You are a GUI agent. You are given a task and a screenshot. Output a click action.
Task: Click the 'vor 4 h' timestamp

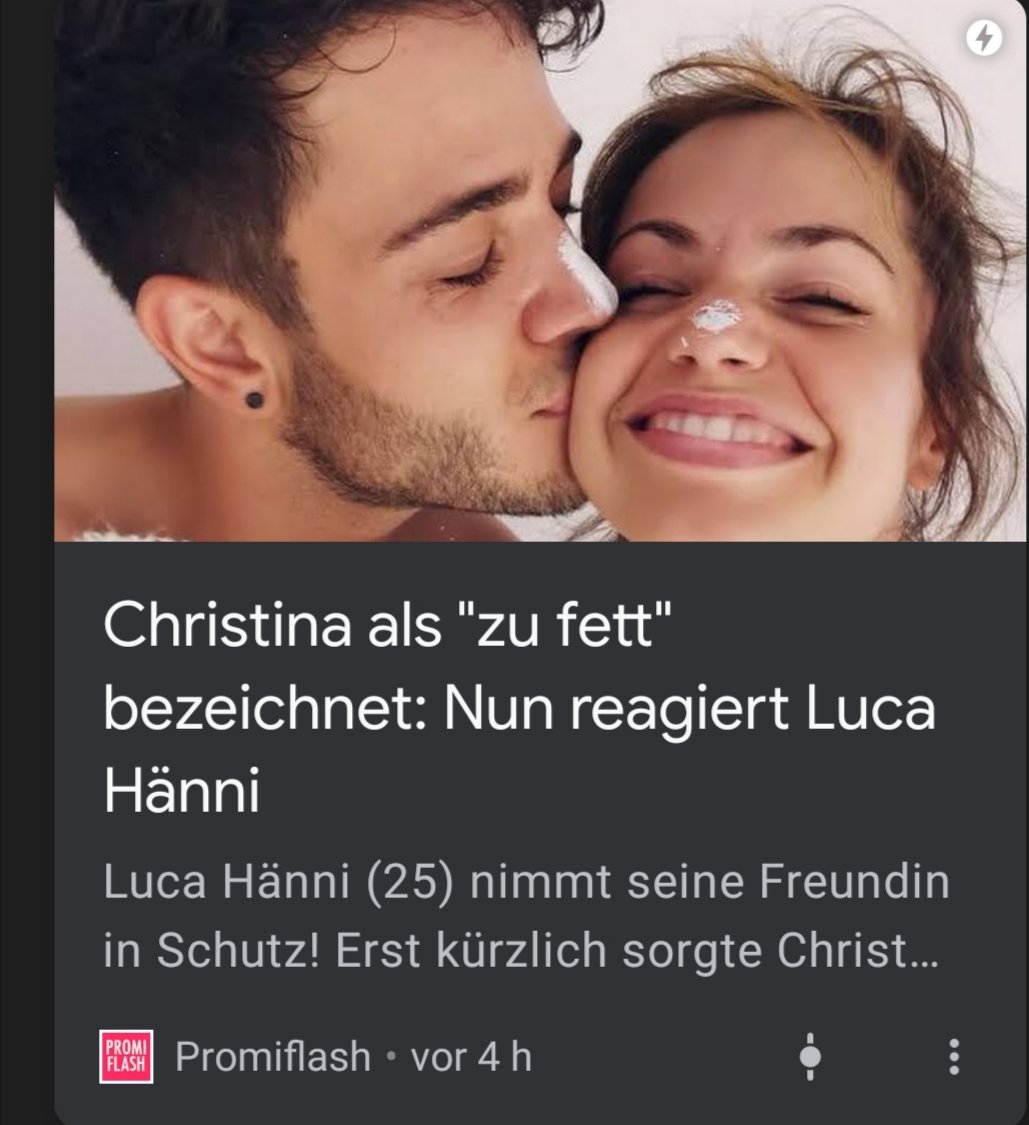(x=471, y=1057)
